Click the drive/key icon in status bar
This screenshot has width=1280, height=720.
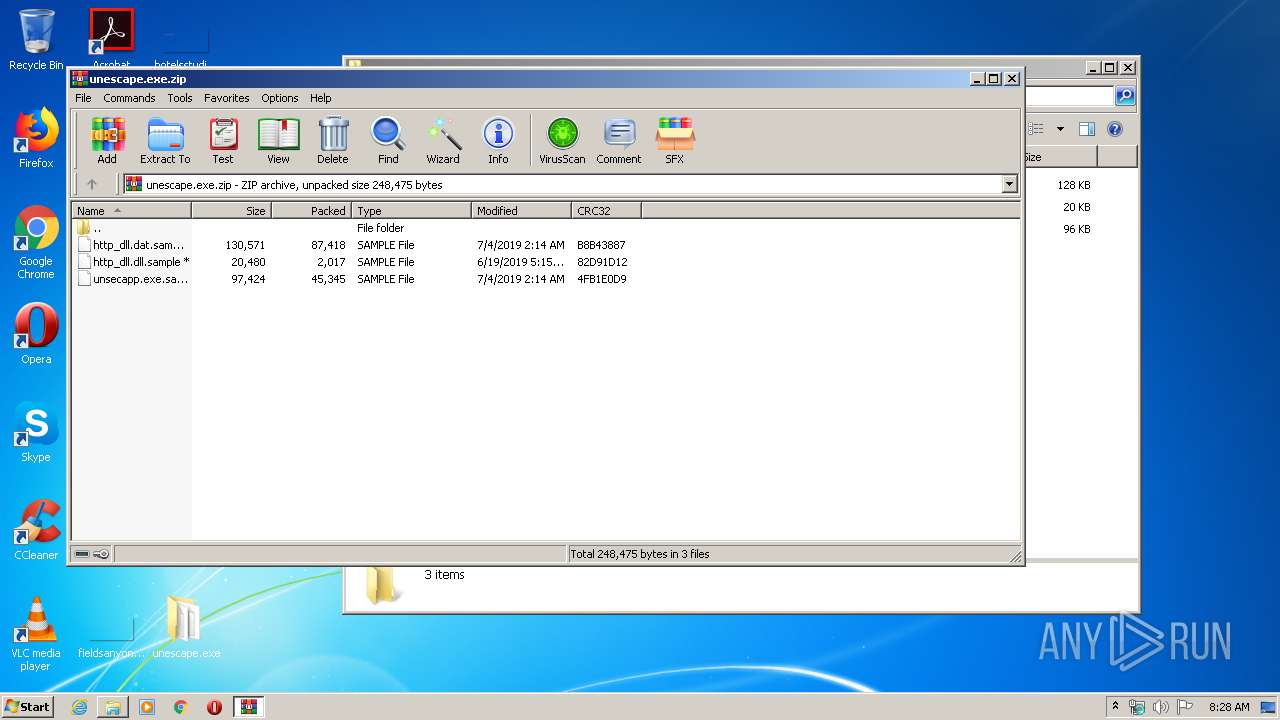pos(92,554)
